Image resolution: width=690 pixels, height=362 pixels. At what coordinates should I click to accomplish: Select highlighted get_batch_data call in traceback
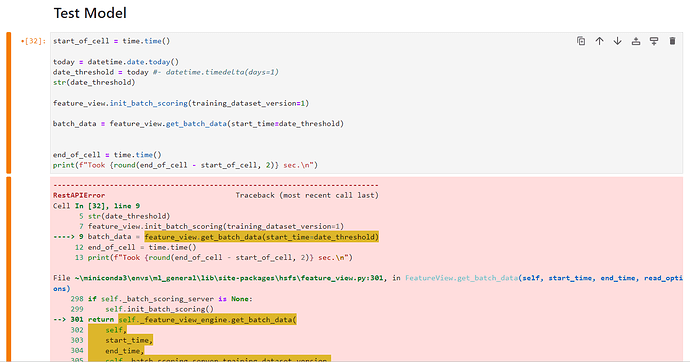point(261,237)
